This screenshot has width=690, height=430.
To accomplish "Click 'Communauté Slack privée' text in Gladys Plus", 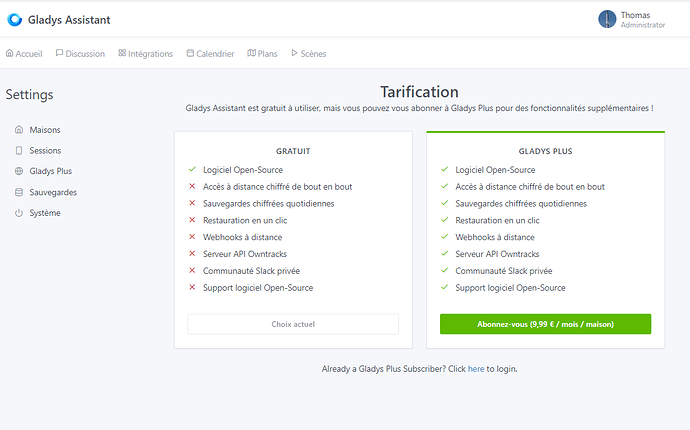I will 503,271.
